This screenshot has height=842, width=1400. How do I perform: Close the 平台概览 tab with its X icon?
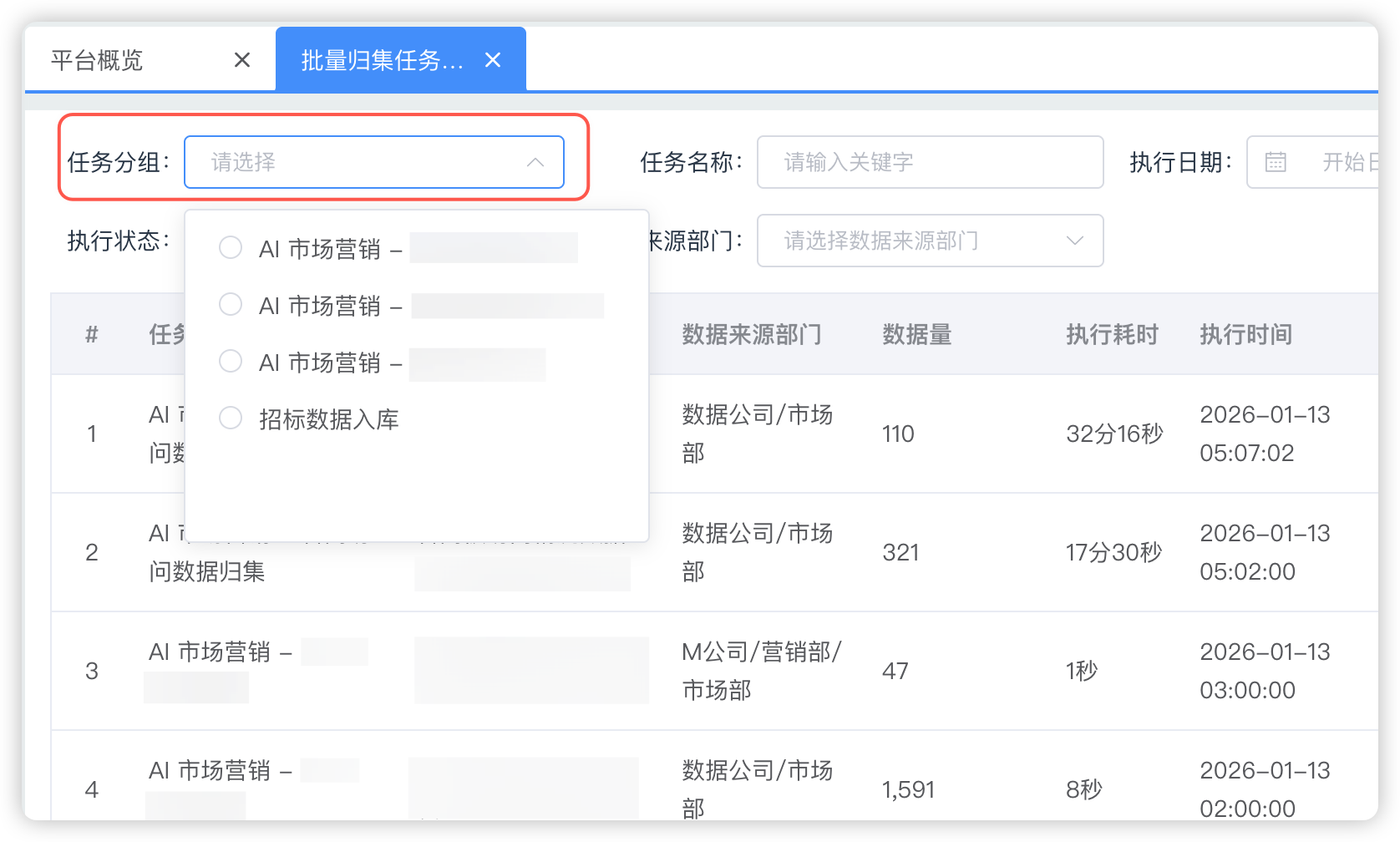coord(242,60)
